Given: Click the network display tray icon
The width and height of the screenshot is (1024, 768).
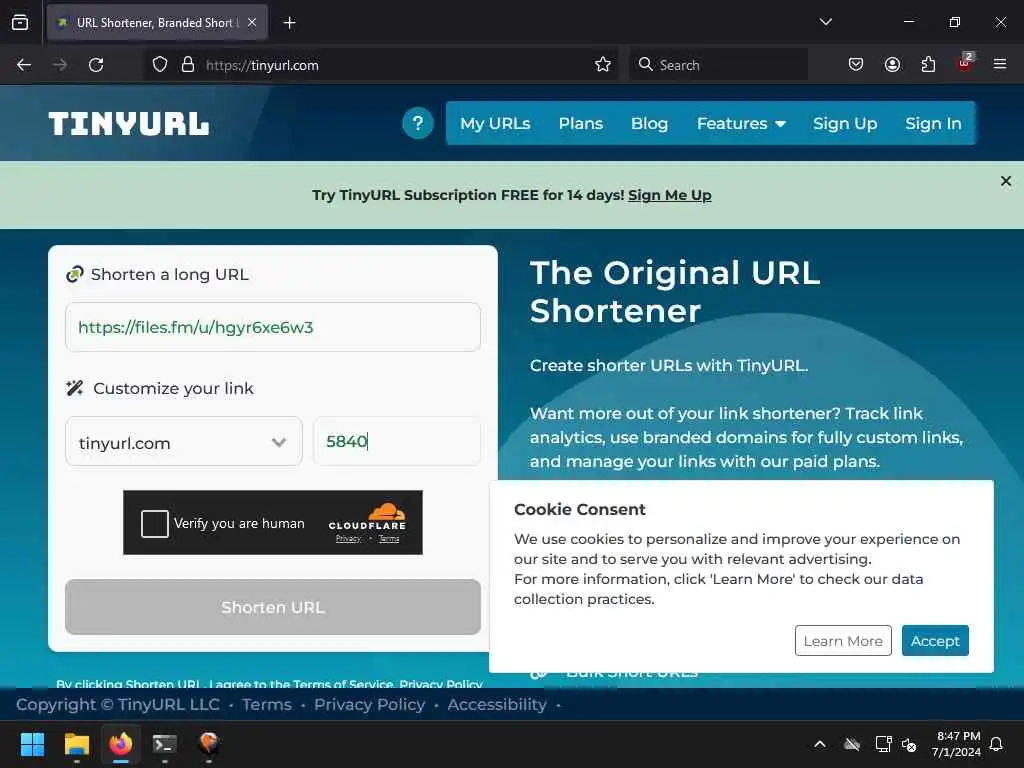Looking at the screenshot, I should pos(883,744).
